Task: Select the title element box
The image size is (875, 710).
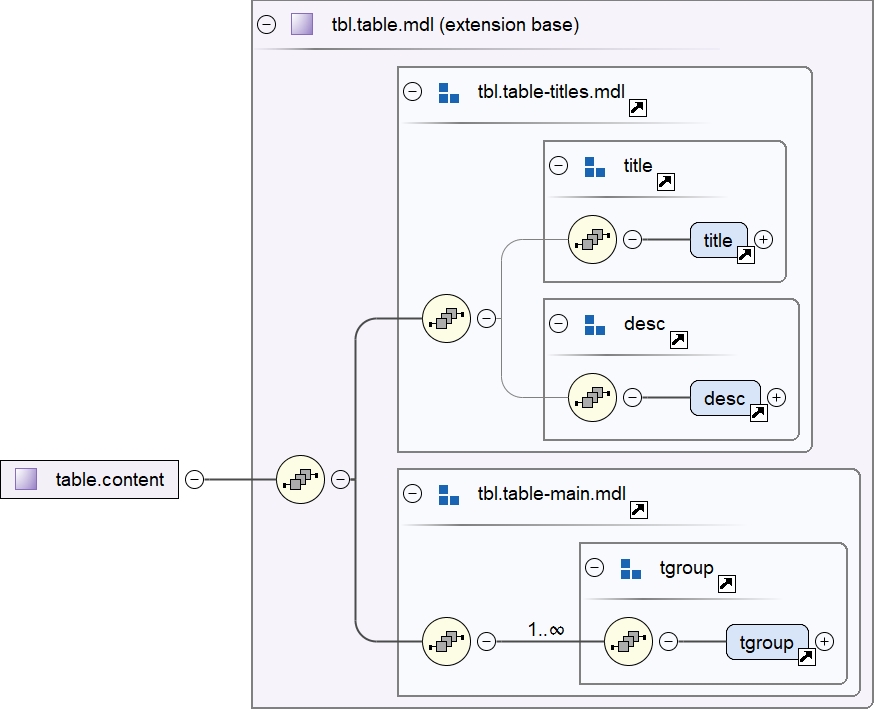Action: [x=717, y=240]
